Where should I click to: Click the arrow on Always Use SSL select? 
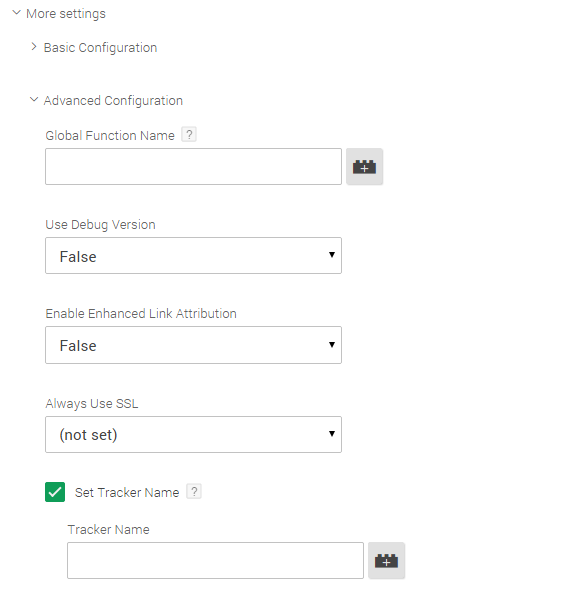click(x=332, y=433)
